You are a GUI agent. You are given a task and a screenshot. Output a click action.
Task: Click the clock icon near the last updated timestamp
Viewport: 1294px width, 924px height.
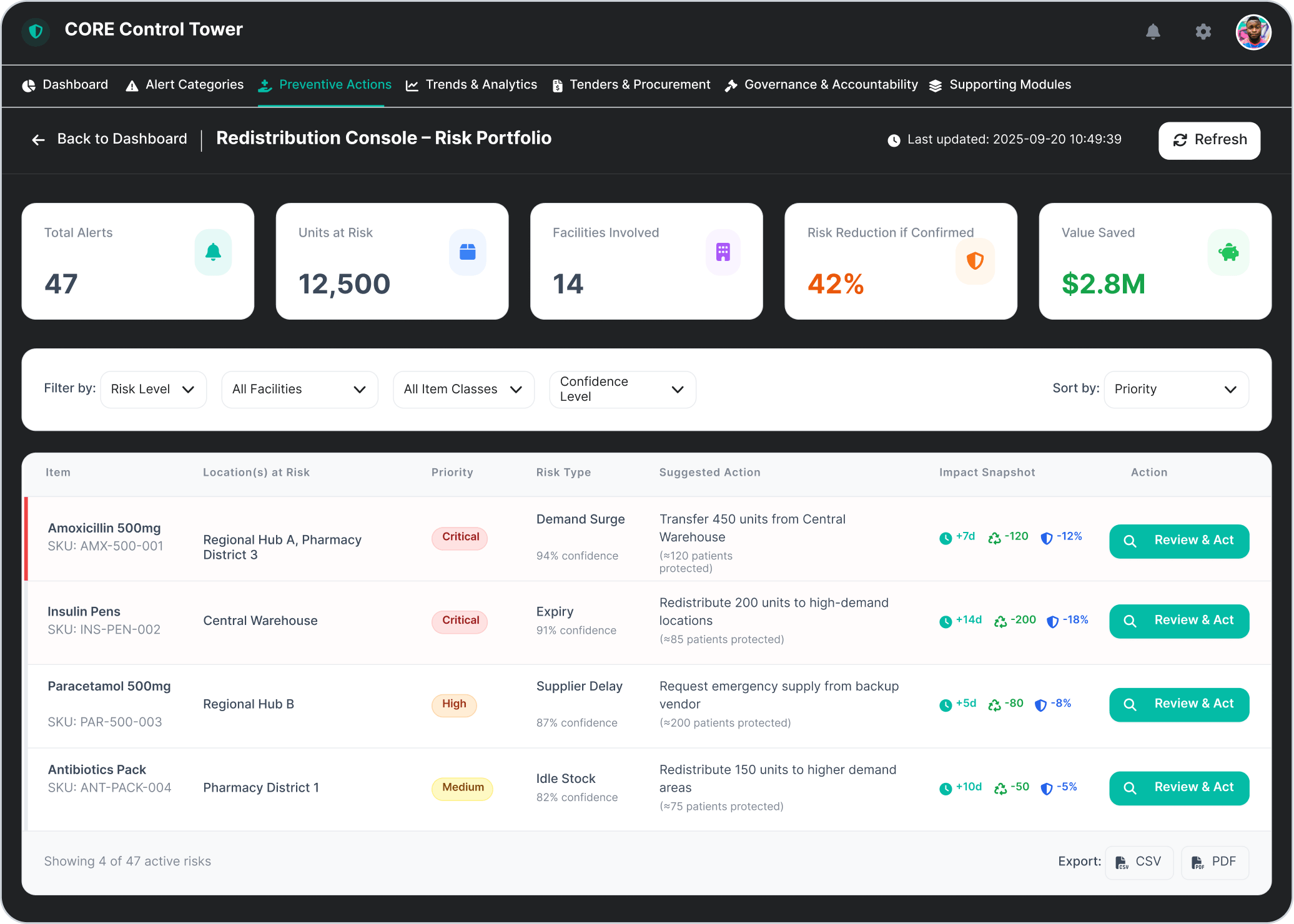click(x=893, y=140)
